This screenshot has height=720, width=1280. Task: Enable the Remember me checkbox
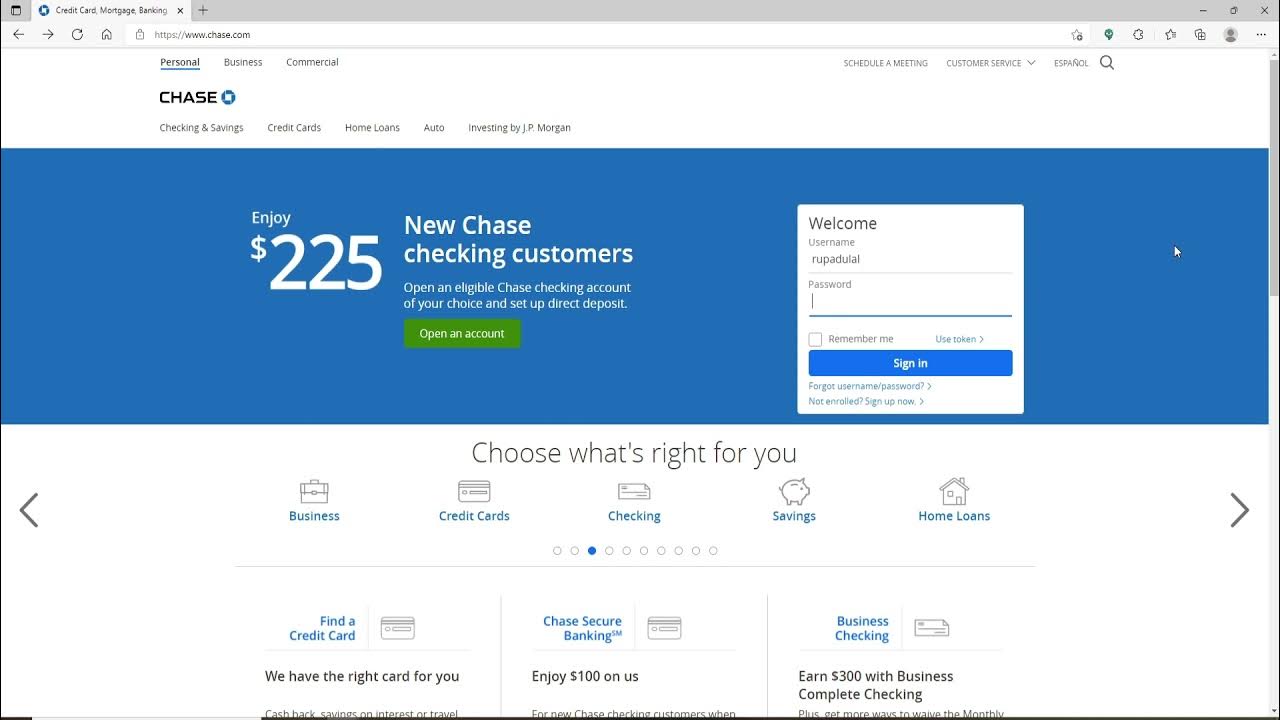pos(815,340)
